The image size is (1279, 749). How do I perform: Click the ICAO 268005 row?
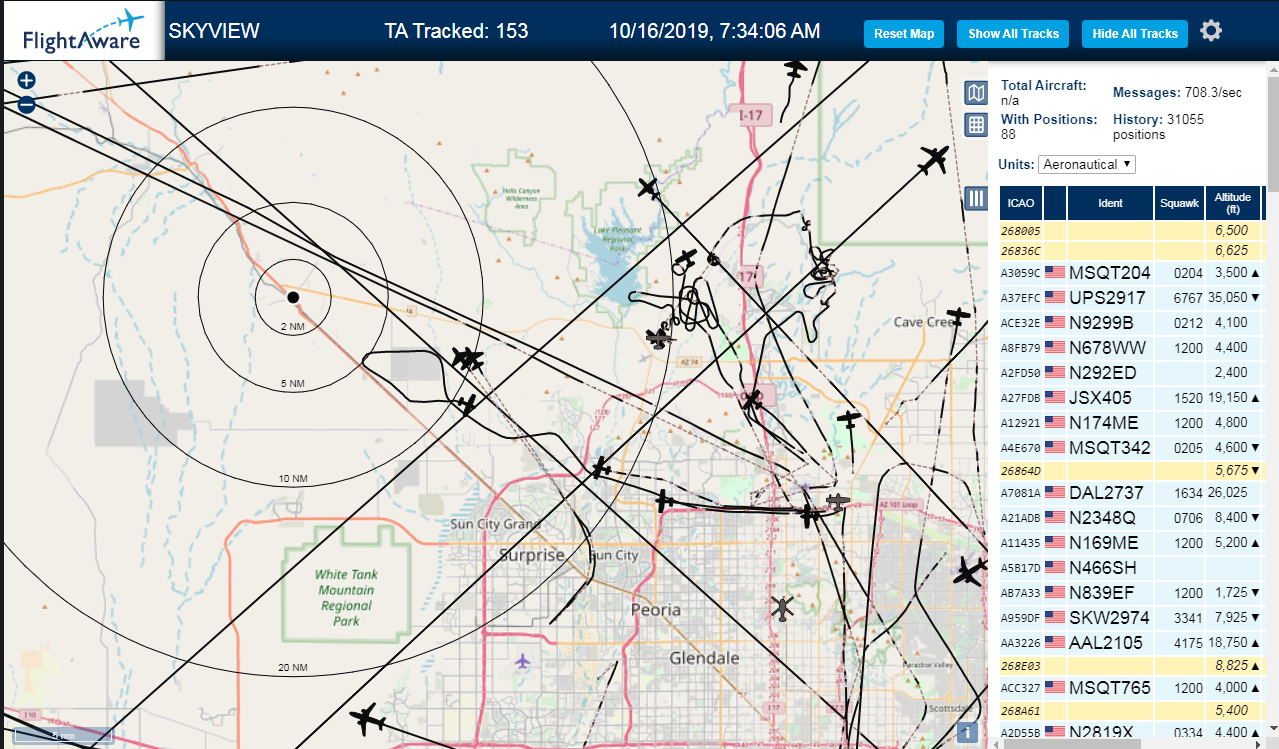(1131, 231)
